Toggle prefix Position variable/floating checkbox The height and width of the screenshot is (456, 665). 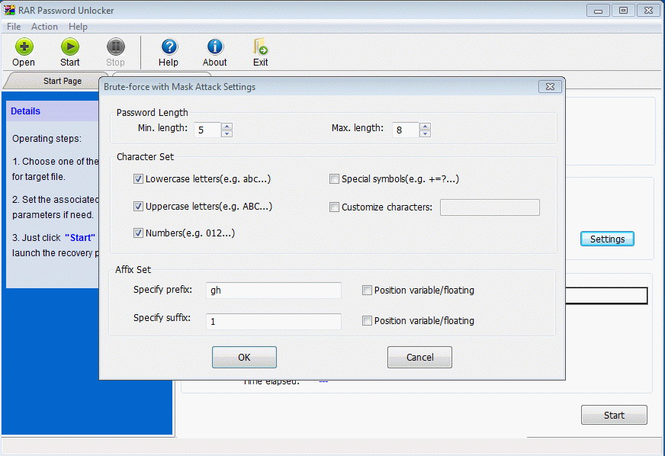coord(367,290)
